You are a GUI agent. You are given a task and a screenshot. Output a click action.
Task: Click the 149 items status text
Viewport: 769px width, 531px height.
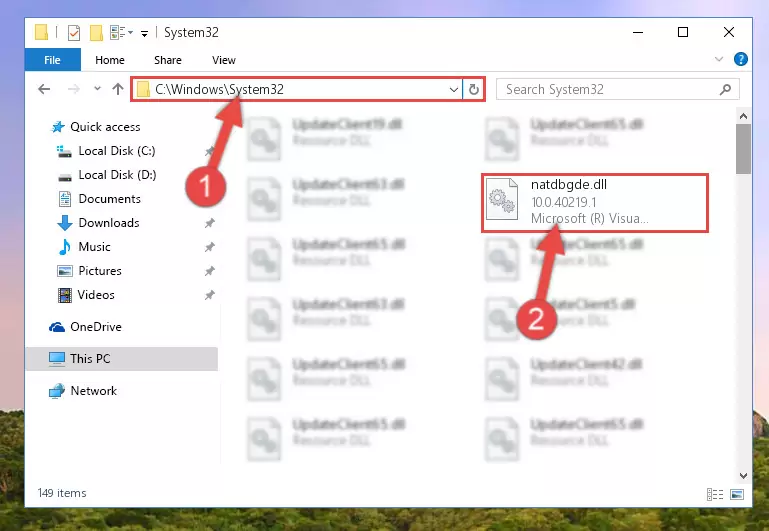point(62,493)
